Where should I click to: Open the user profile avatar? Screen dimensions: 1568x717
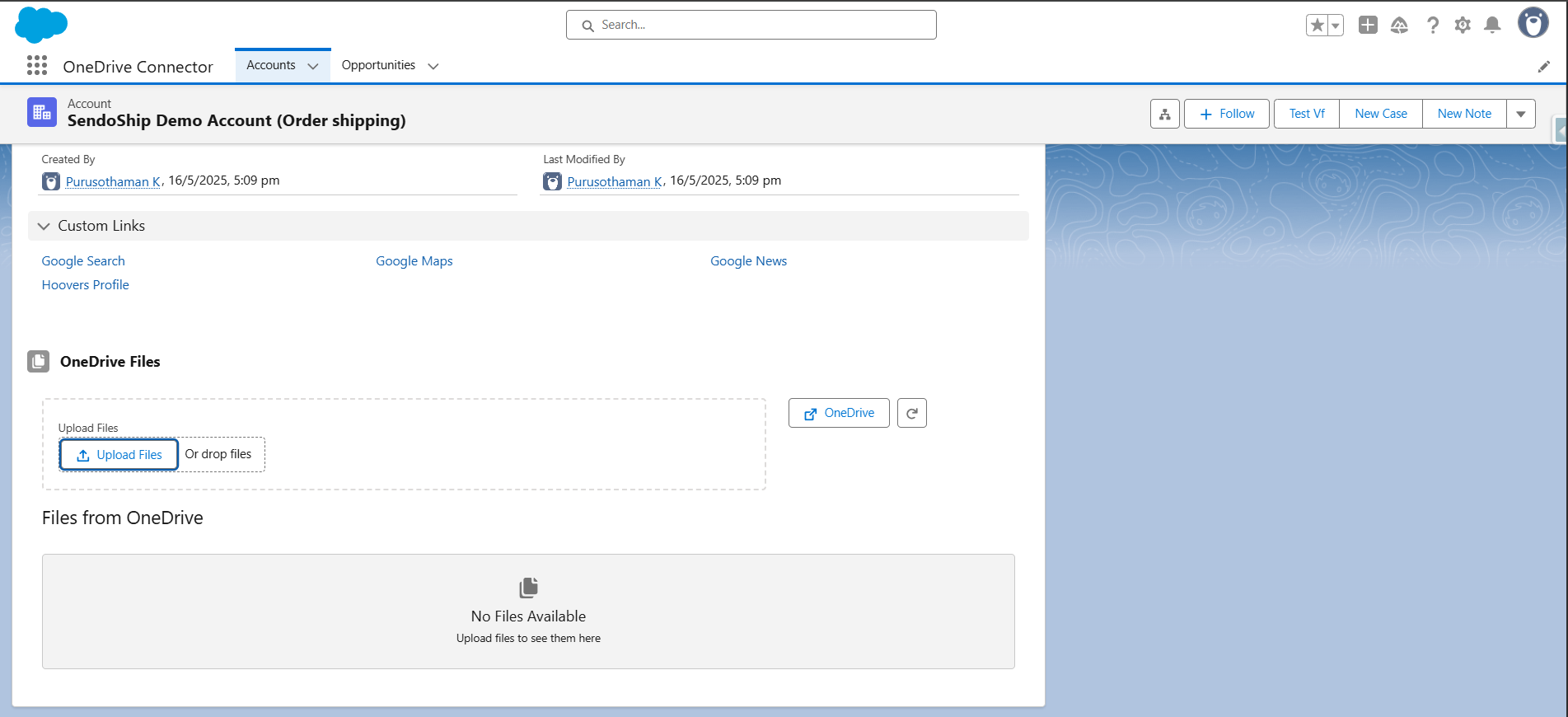(1533, 23)
